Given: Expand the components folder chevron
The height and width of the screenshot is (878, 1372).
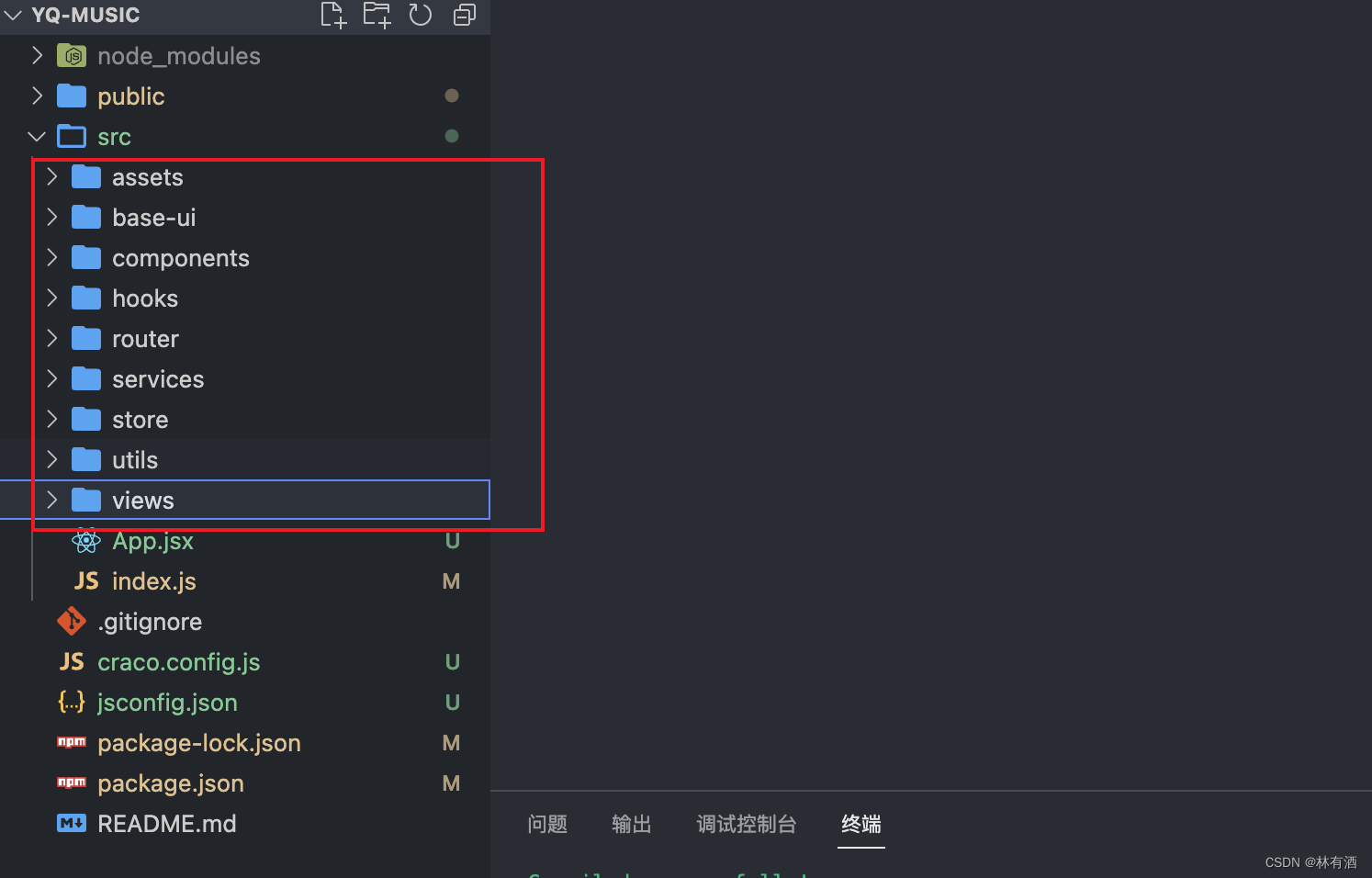Looking at the screenshot, I should [x=51, y=257].
